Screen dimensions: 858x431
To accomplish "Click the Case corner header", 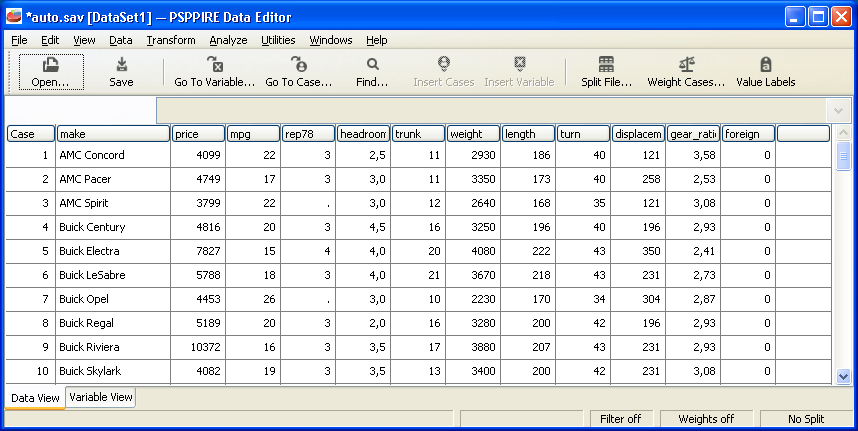I will click(31, 134).
